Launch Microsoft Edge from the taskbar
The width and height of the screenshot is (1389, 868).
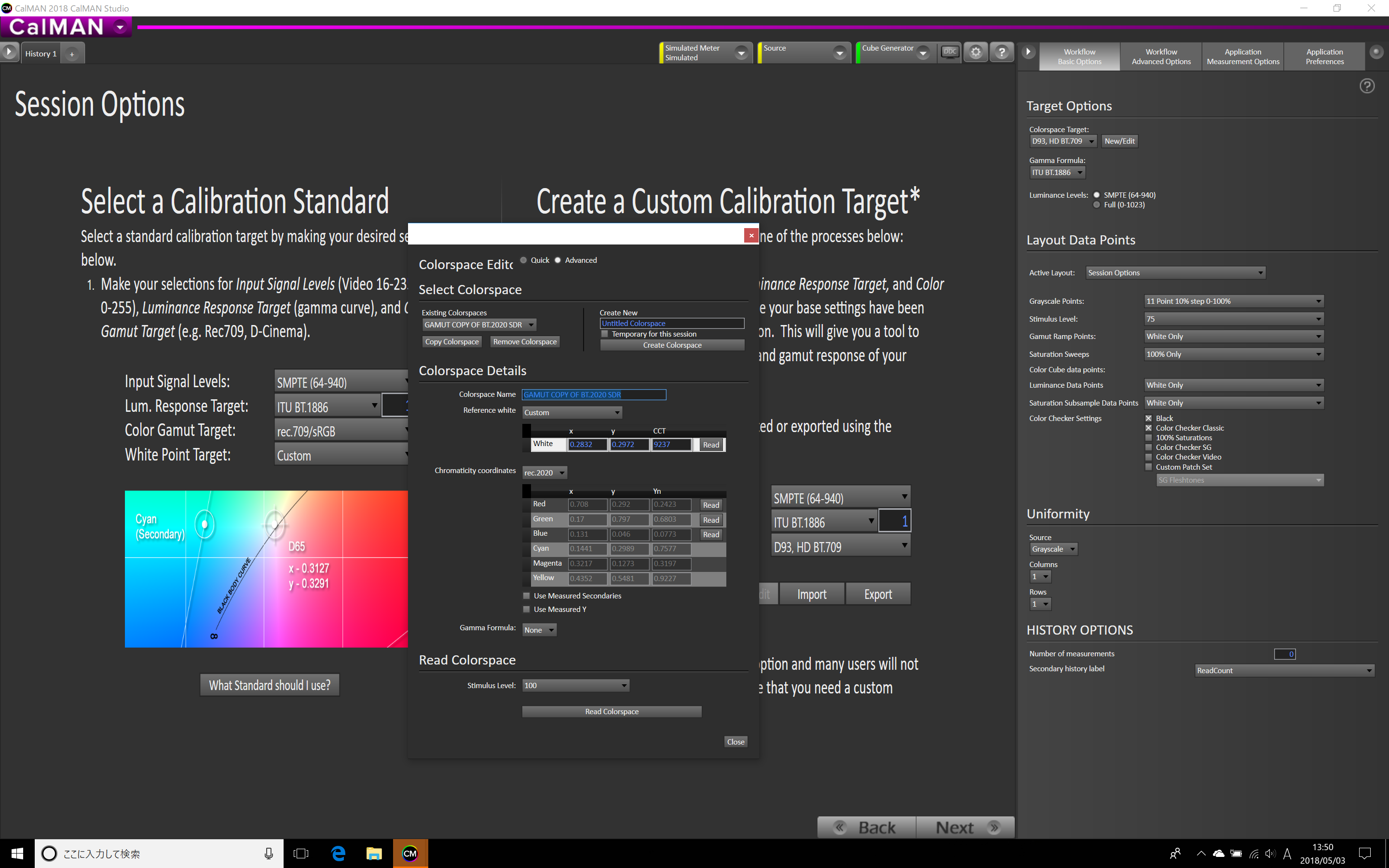click(339, 853)
